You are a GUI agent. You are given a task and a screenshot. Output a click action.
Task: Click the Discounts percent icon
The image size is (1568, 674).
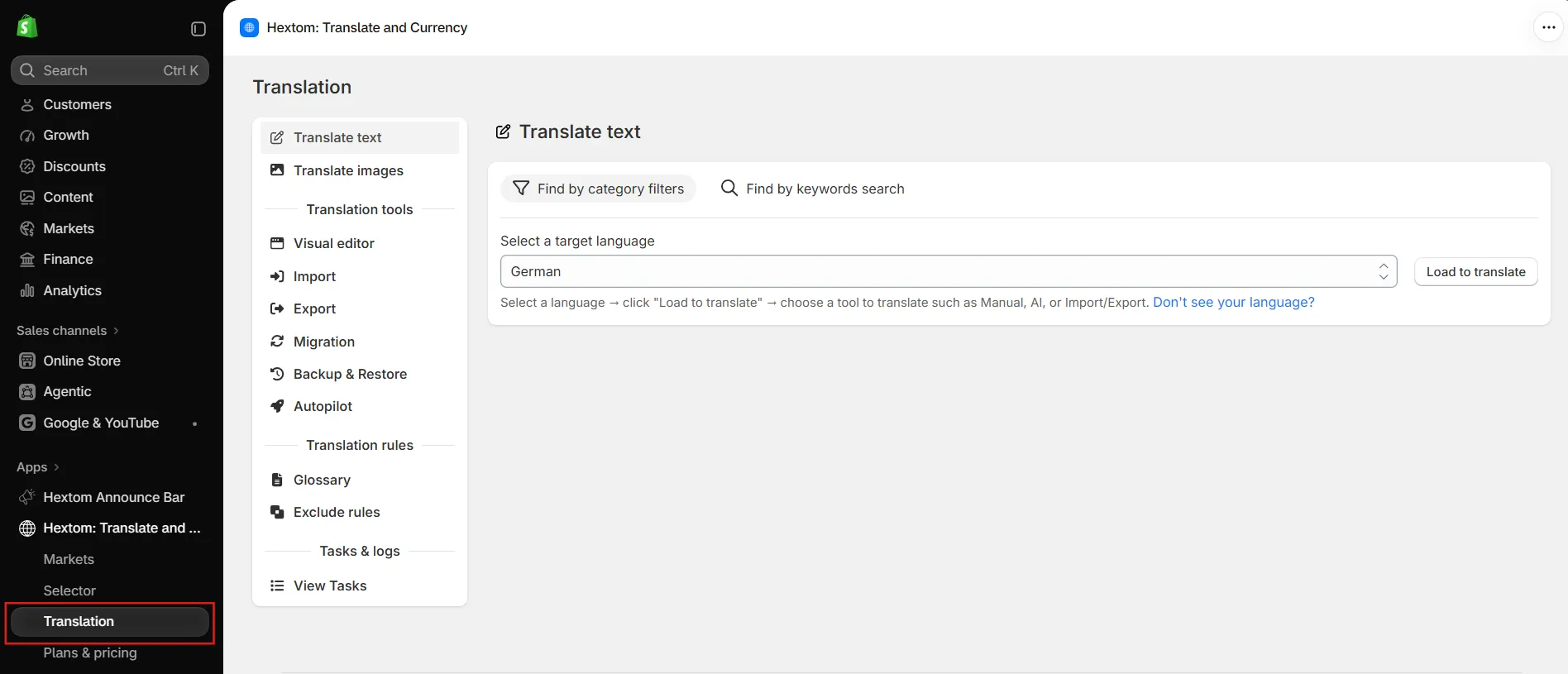[x=27, y=166]
